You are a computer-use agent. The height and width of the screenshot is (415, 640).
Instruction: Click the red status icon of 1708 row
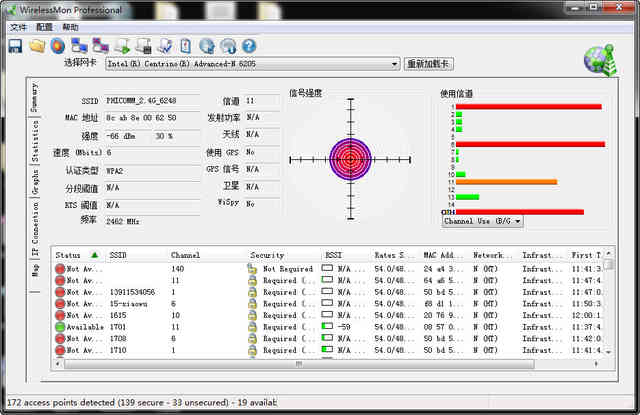(60, 338)
